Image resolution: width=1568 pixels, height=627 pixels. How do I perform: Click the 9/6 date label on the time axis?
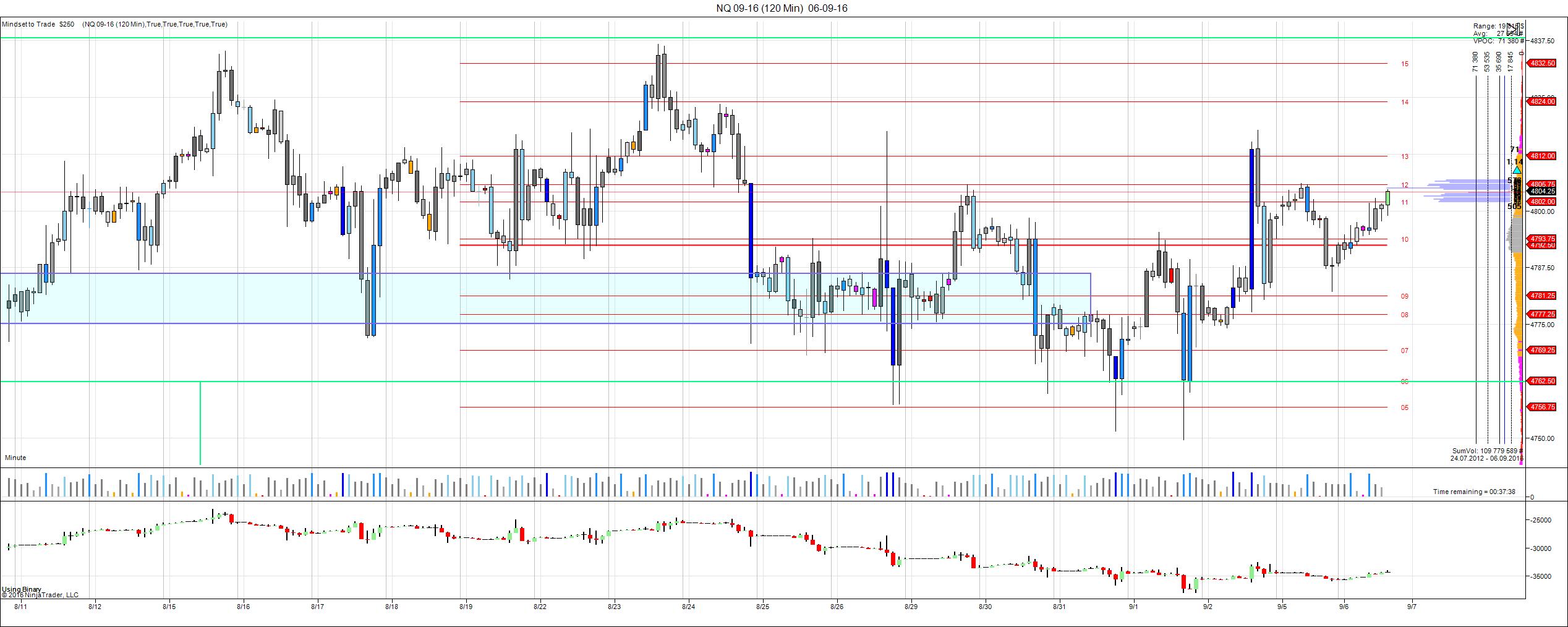(1344, 607)
